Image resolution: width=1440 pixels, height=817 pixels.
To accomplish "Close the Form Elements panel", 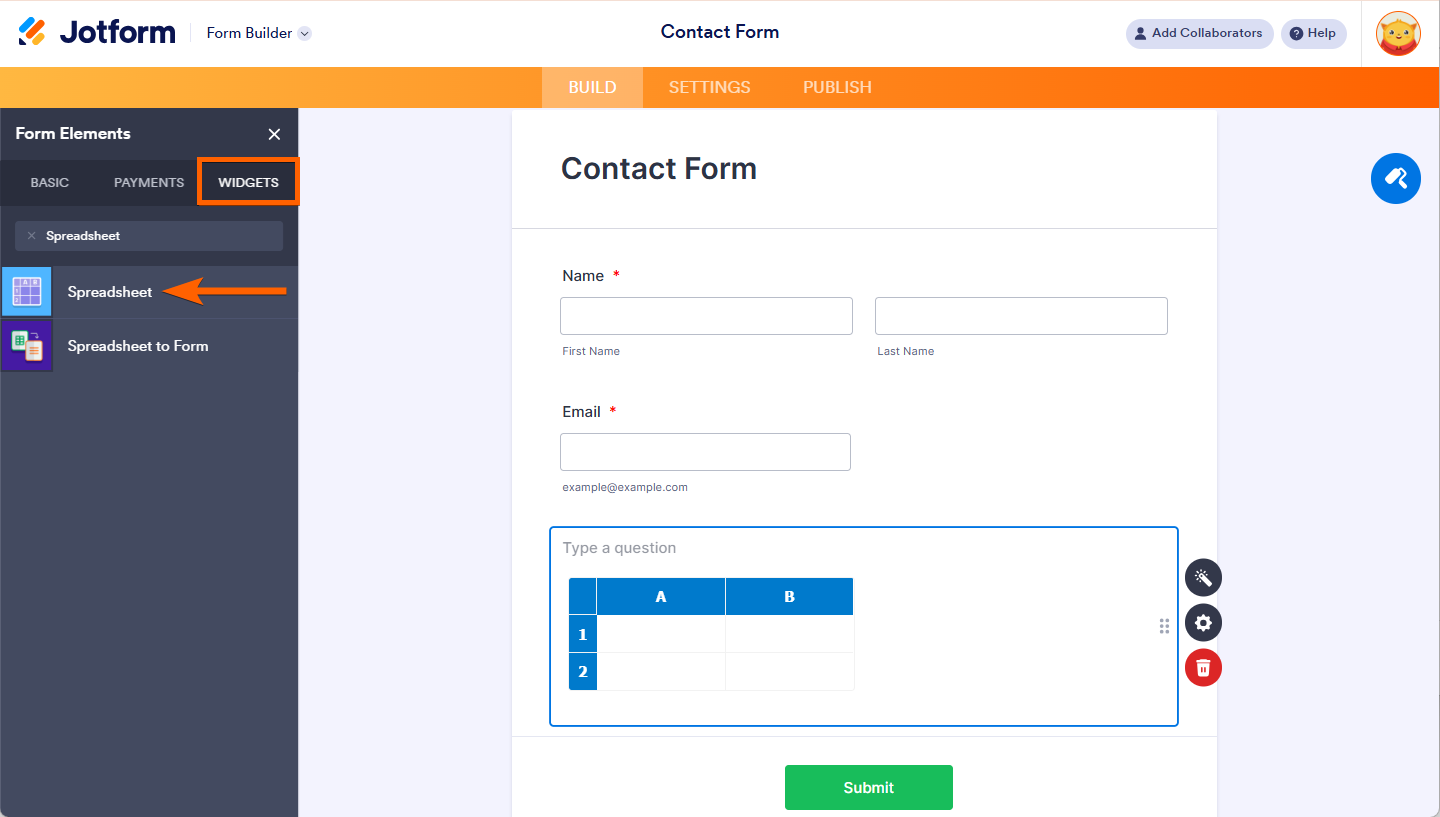I will 274,134.
